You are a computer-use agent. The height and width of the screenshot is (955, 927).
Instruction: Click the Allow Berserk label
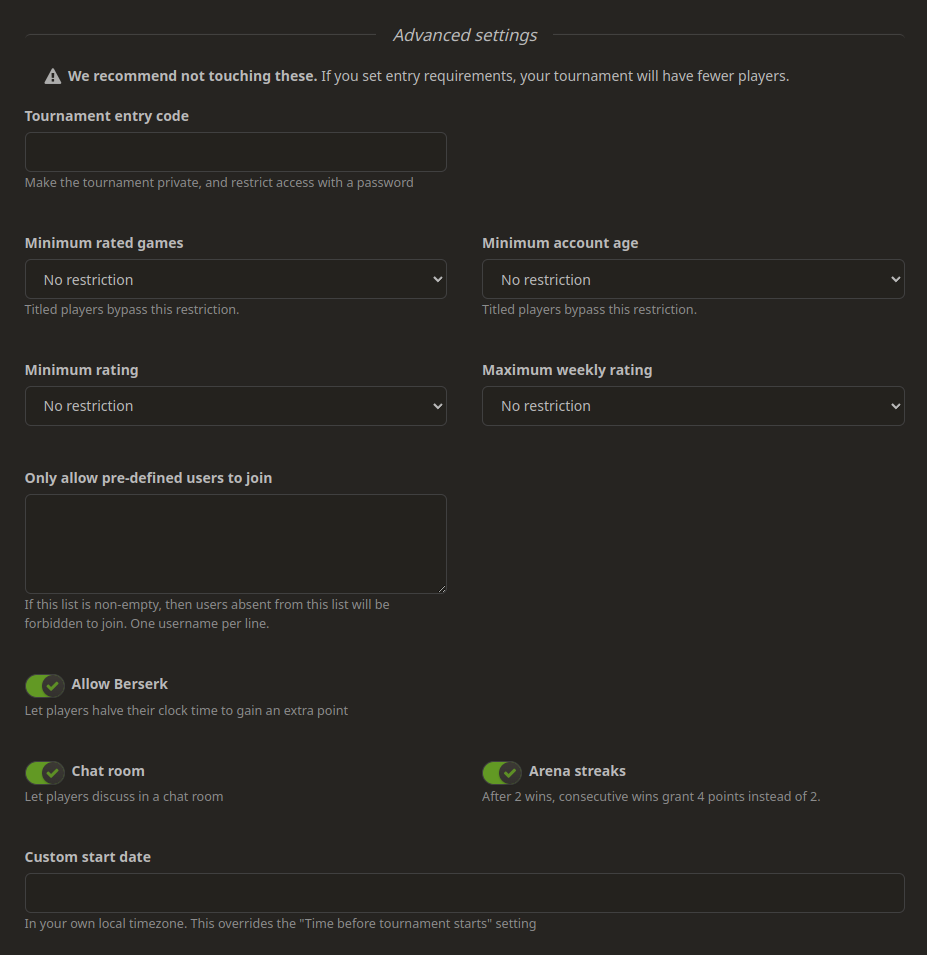[x=120, y=685]
